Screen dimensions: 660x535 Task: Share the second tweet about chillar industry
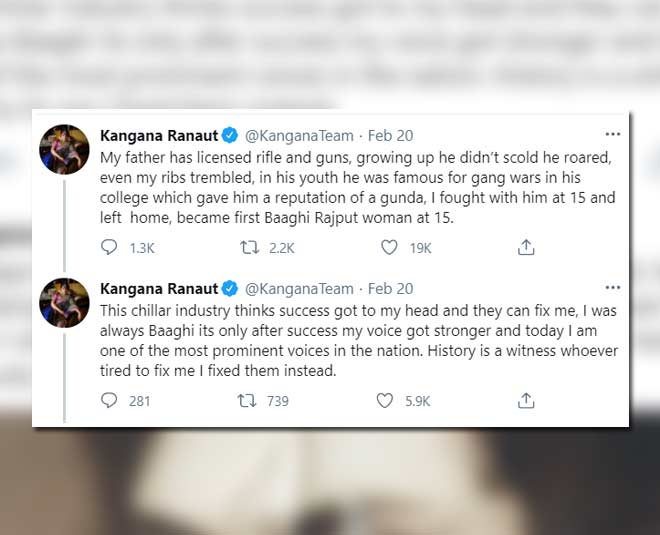(x=525, y=401)
